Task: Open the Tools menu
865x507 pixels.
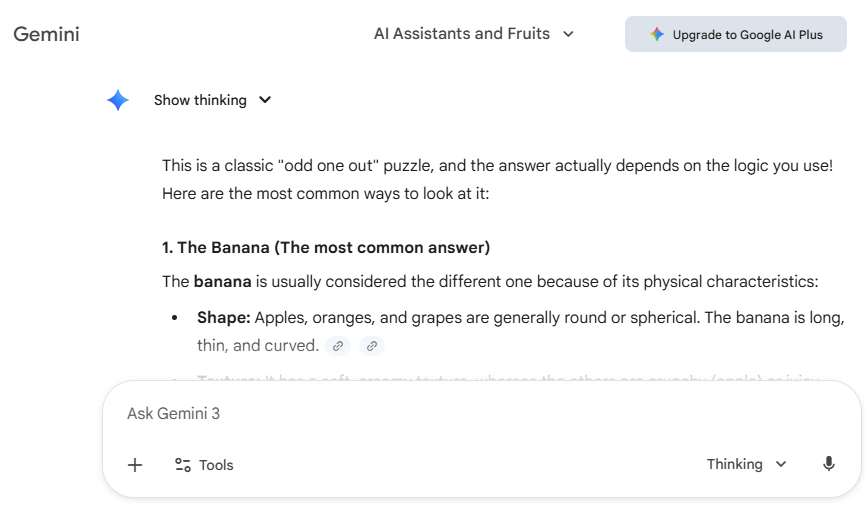Action: tap(216, 465)
